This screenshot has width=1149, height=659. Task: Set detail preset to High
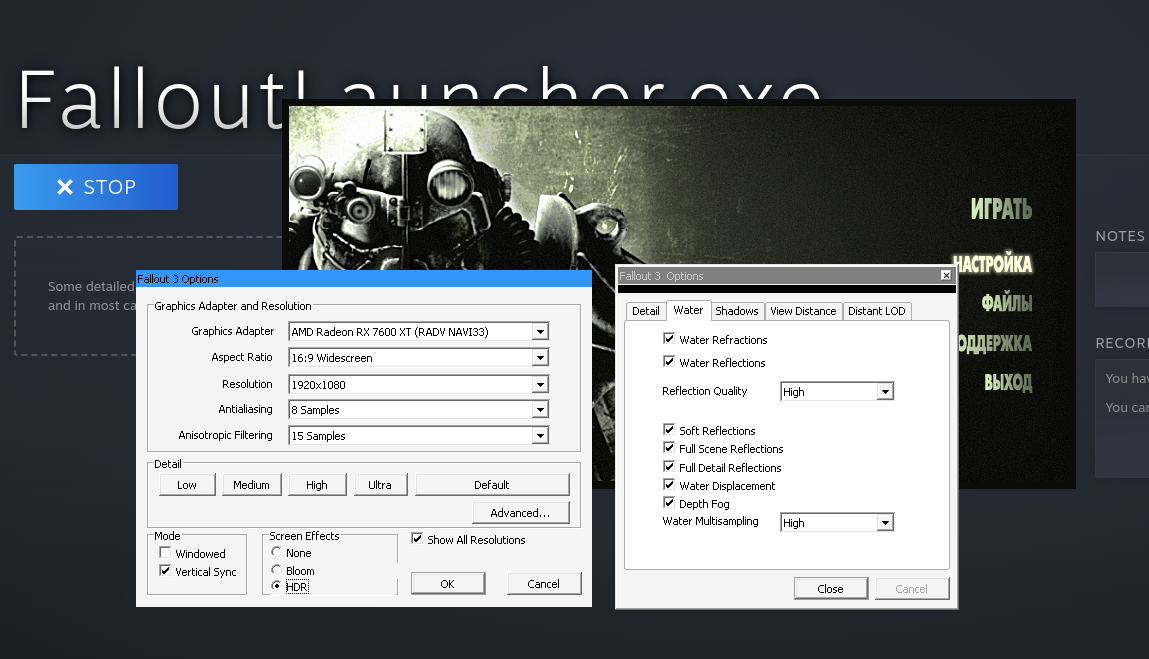point(317,485)
